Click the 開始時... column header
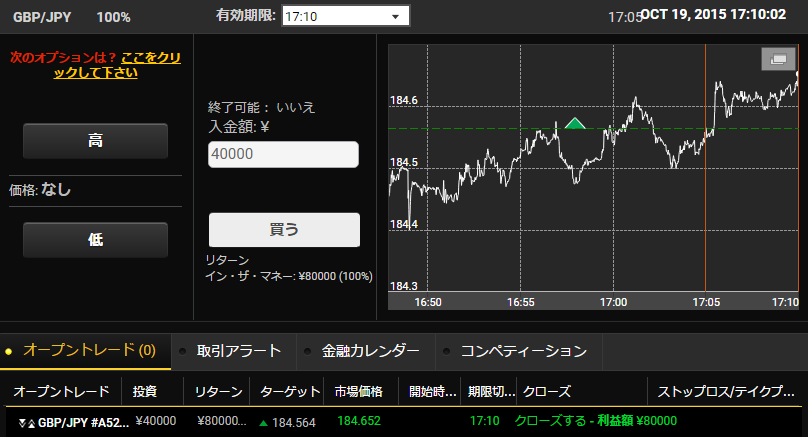 (x=433, y=392)
